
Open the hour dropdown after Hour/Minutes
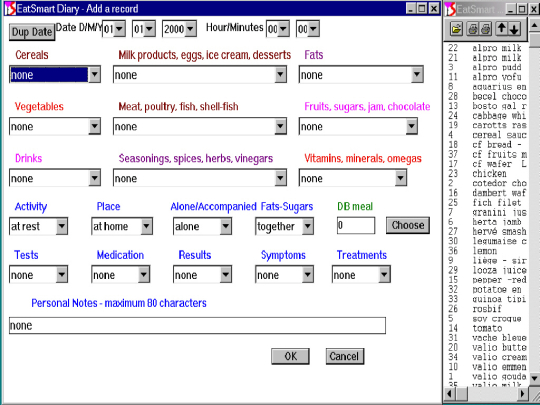click(283, 29)
